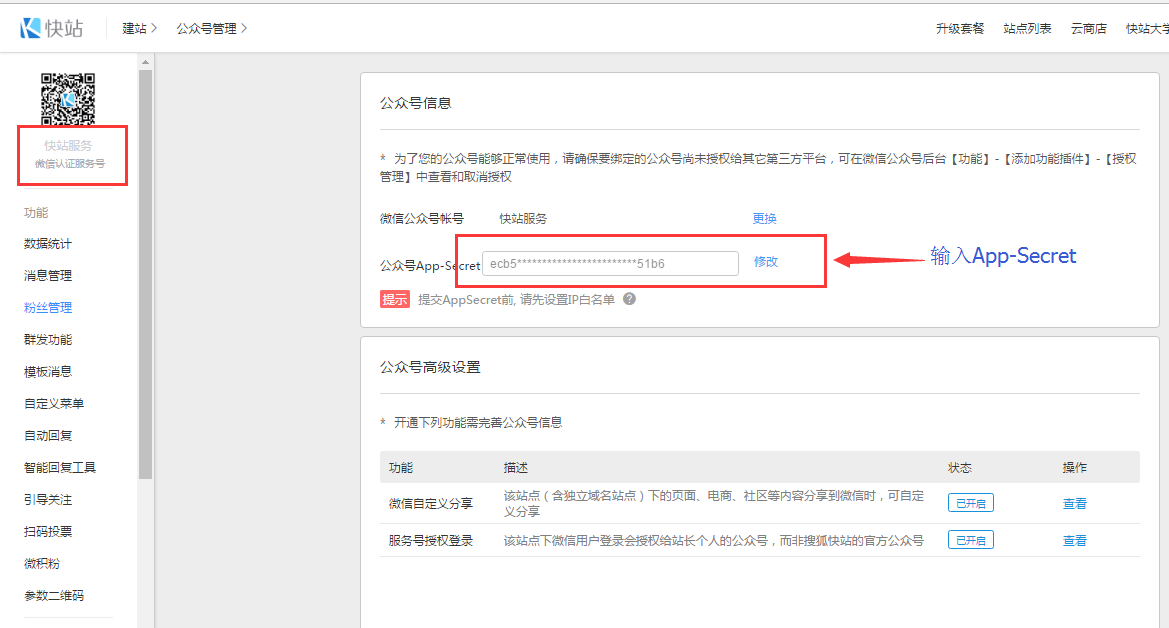View 服务号授权登录 details via 查看
The image size is (1169, 628).
(1074, 540)
